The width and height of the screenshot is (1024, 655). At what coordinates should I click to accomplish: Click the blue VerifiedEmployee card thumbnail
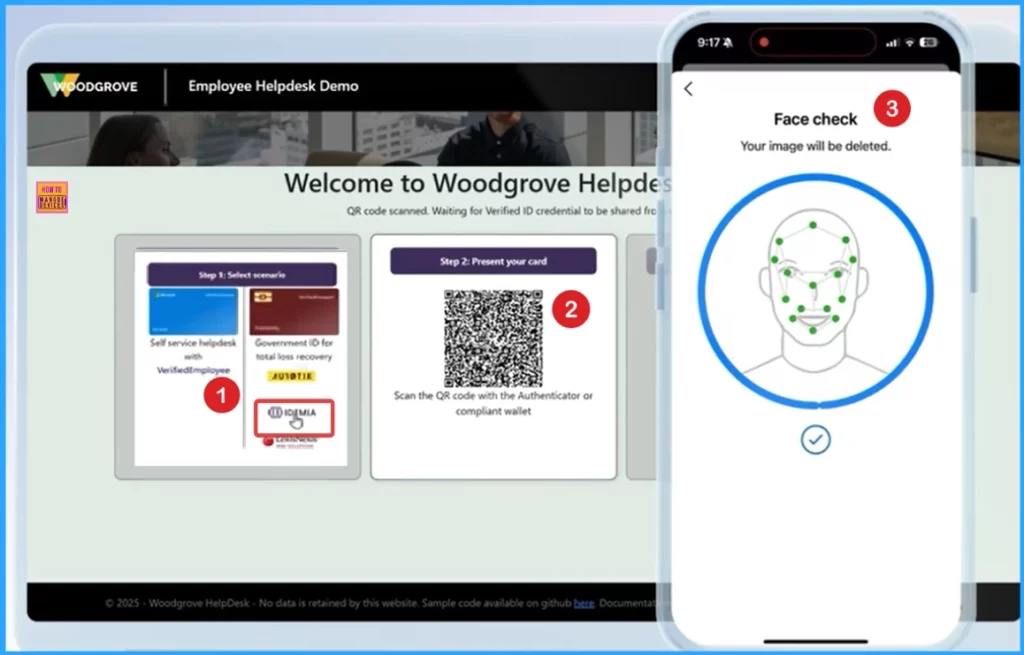tap(193, 312)
